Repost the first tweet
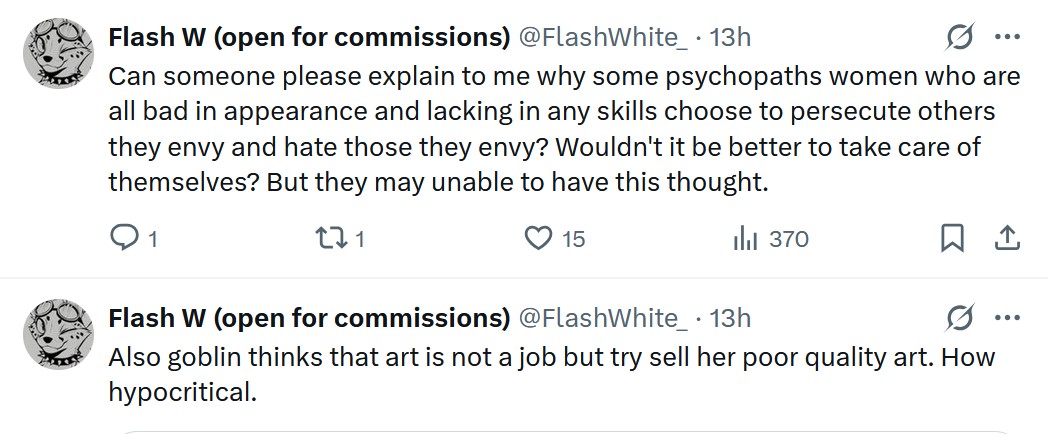Image resolution: width=1048 pixels, height=434 pixels. [328, 238]
